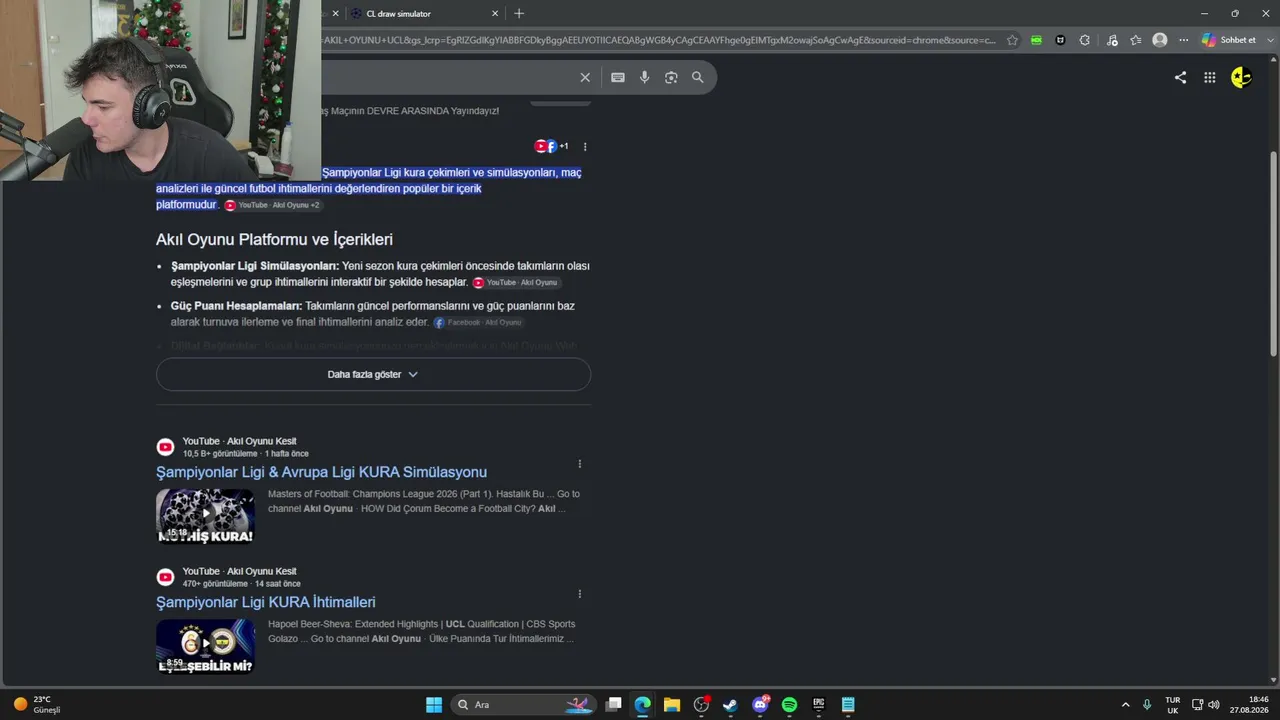Open the Favorites list
The height and width of the screenshot is (720, 1280).
(1136, 40)
